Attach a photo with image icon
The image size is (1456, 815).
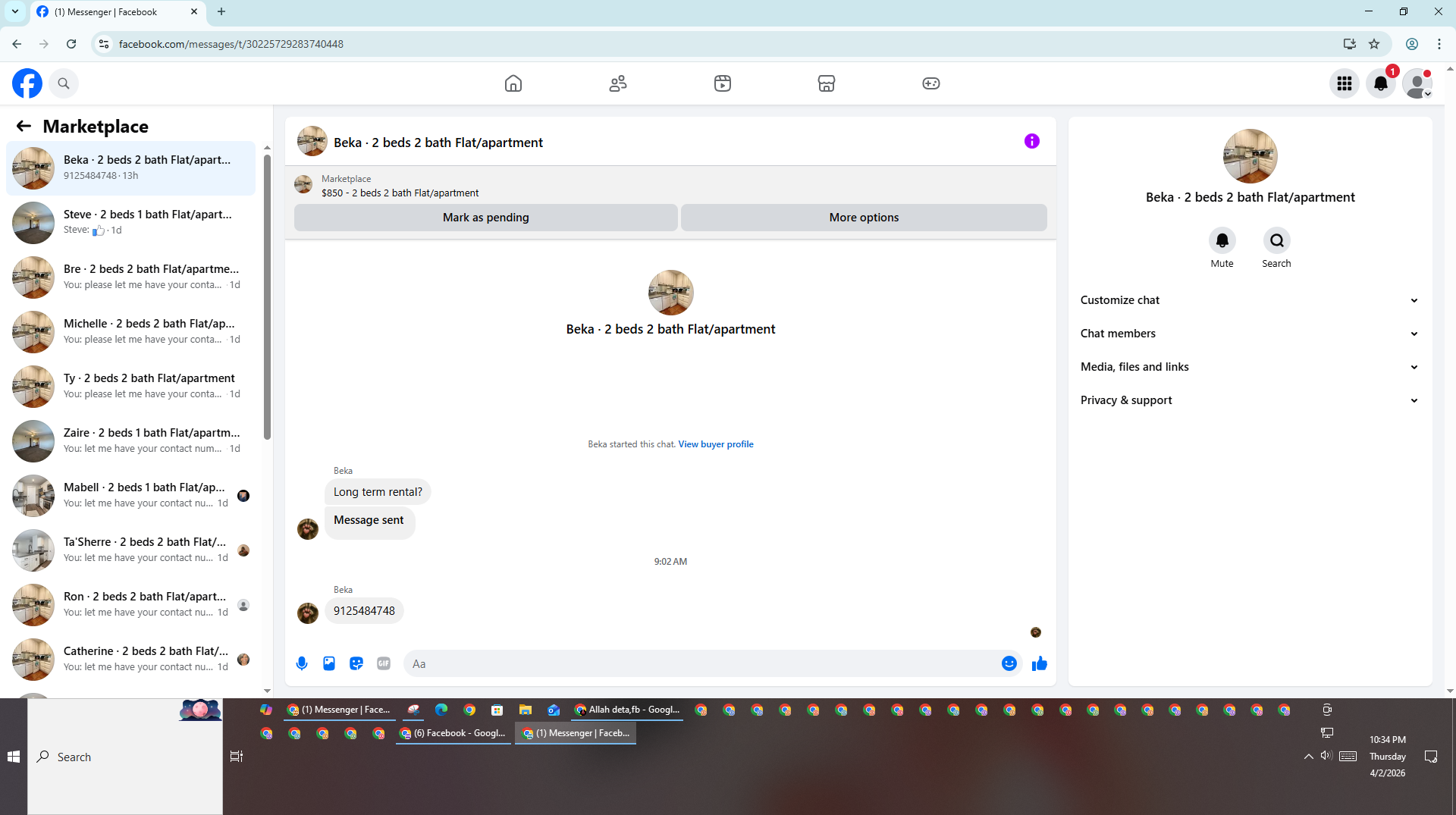pyautogui.click(x=329, y=663)
